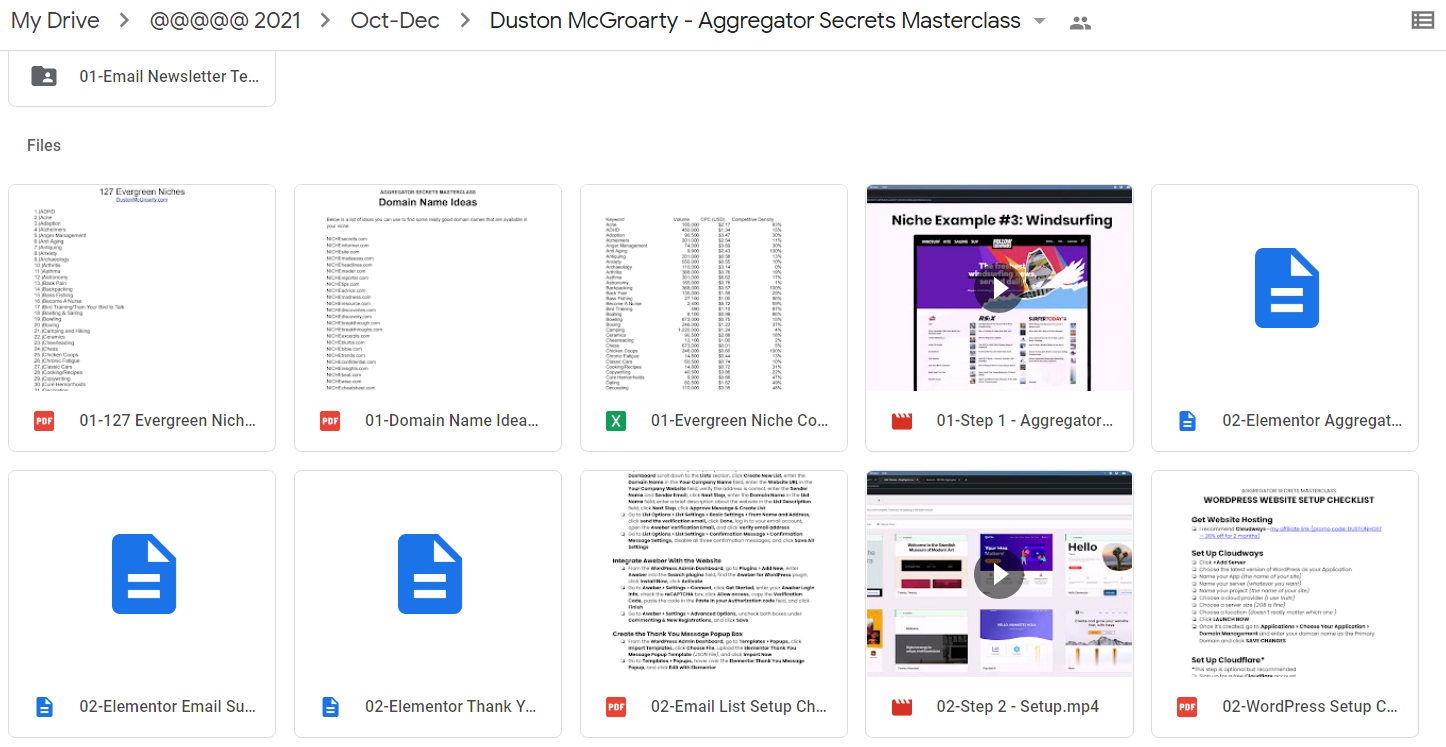Image resolution: width=1446 pixels, height=747 pixels.
Task: Select file name 01-Step 1 - Aggregator...
Action: [1025, 421]
